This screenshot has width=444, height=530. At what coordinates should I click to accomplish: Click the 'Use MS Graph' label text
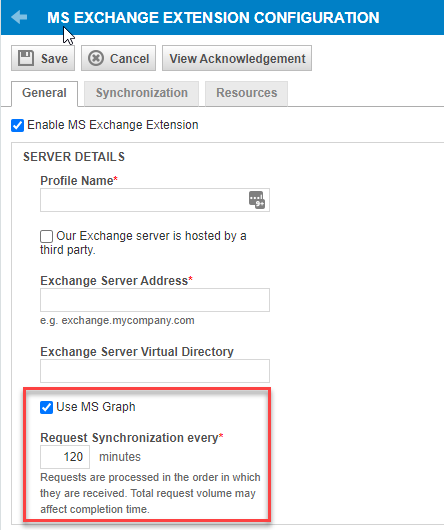pos(96,407)
